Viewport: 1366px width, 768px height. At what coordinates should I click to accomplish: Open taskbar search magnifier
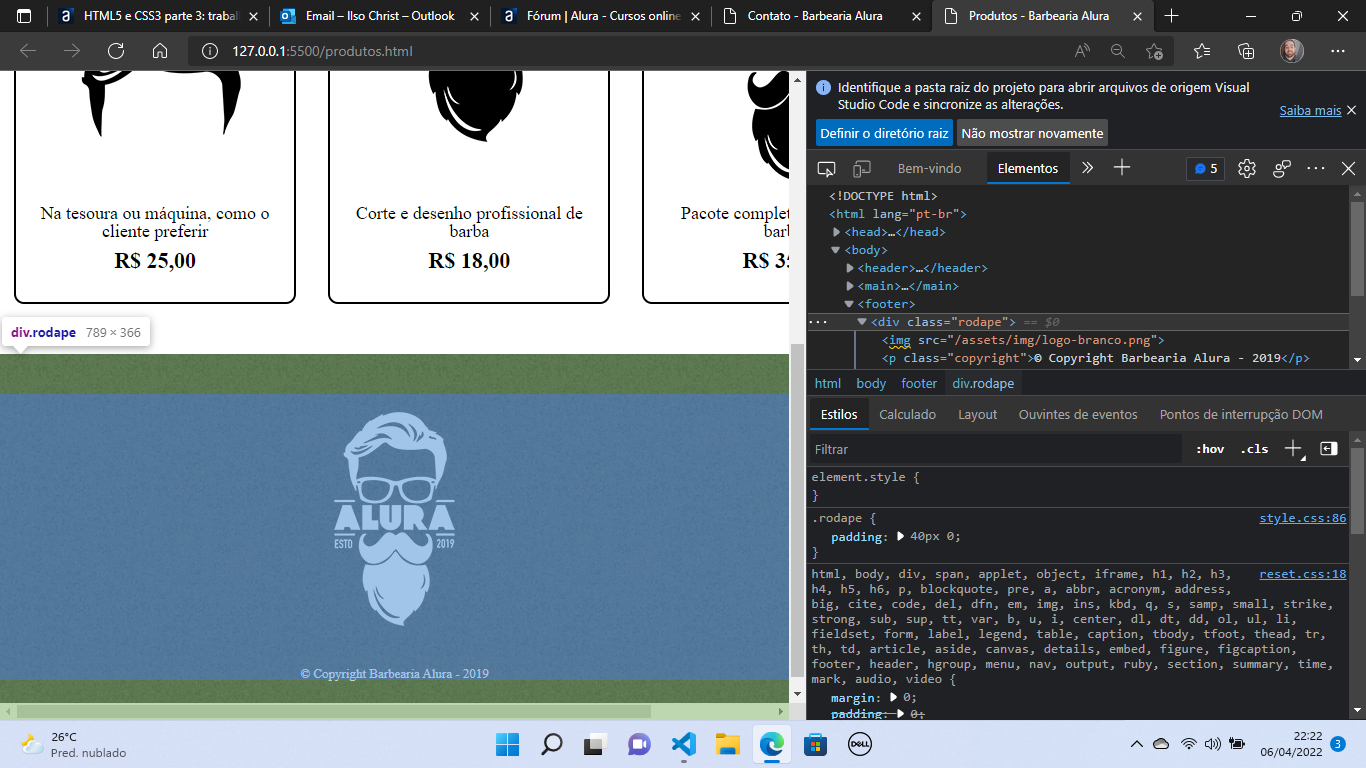[551, 744]
